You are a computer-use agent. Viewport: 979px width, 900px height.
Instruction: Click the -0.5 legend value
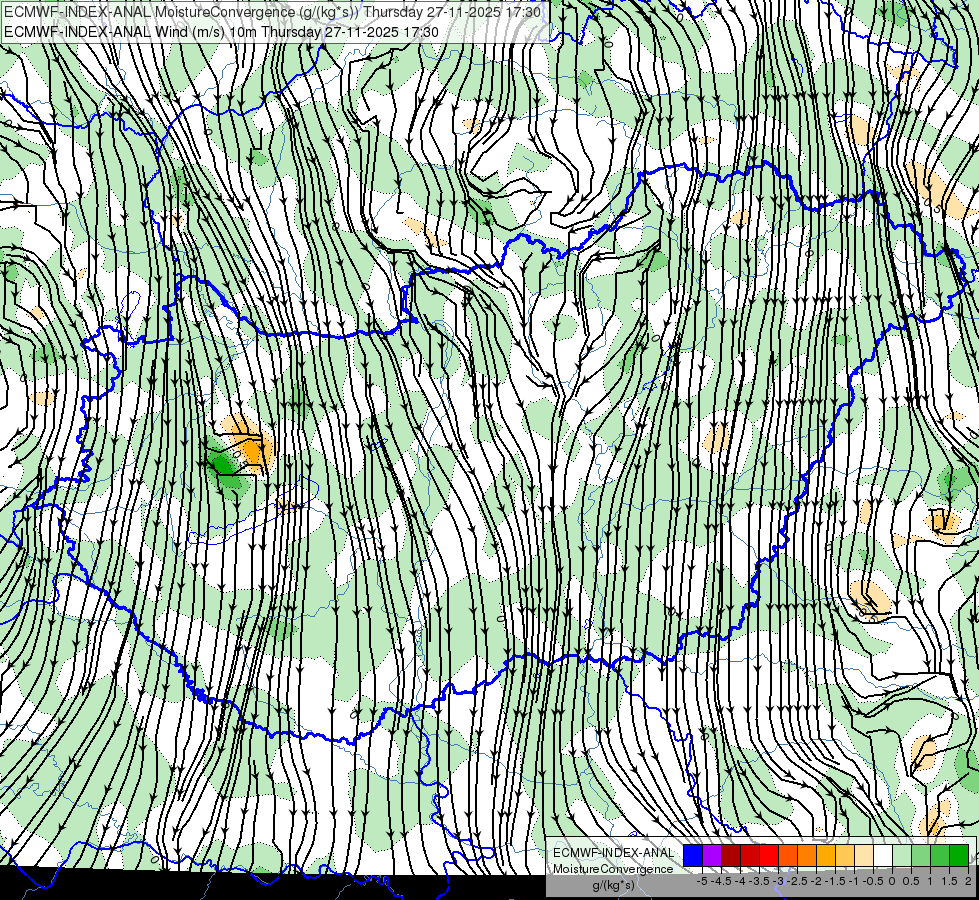pyautogui.click(x=873, y=881)
